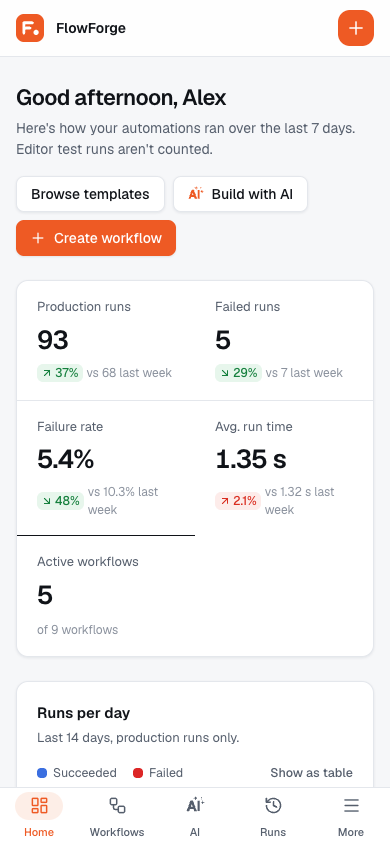390x844 pixels.
Task: Click the 'vs 1.32 s last week' text
Action: pos(300,501)
